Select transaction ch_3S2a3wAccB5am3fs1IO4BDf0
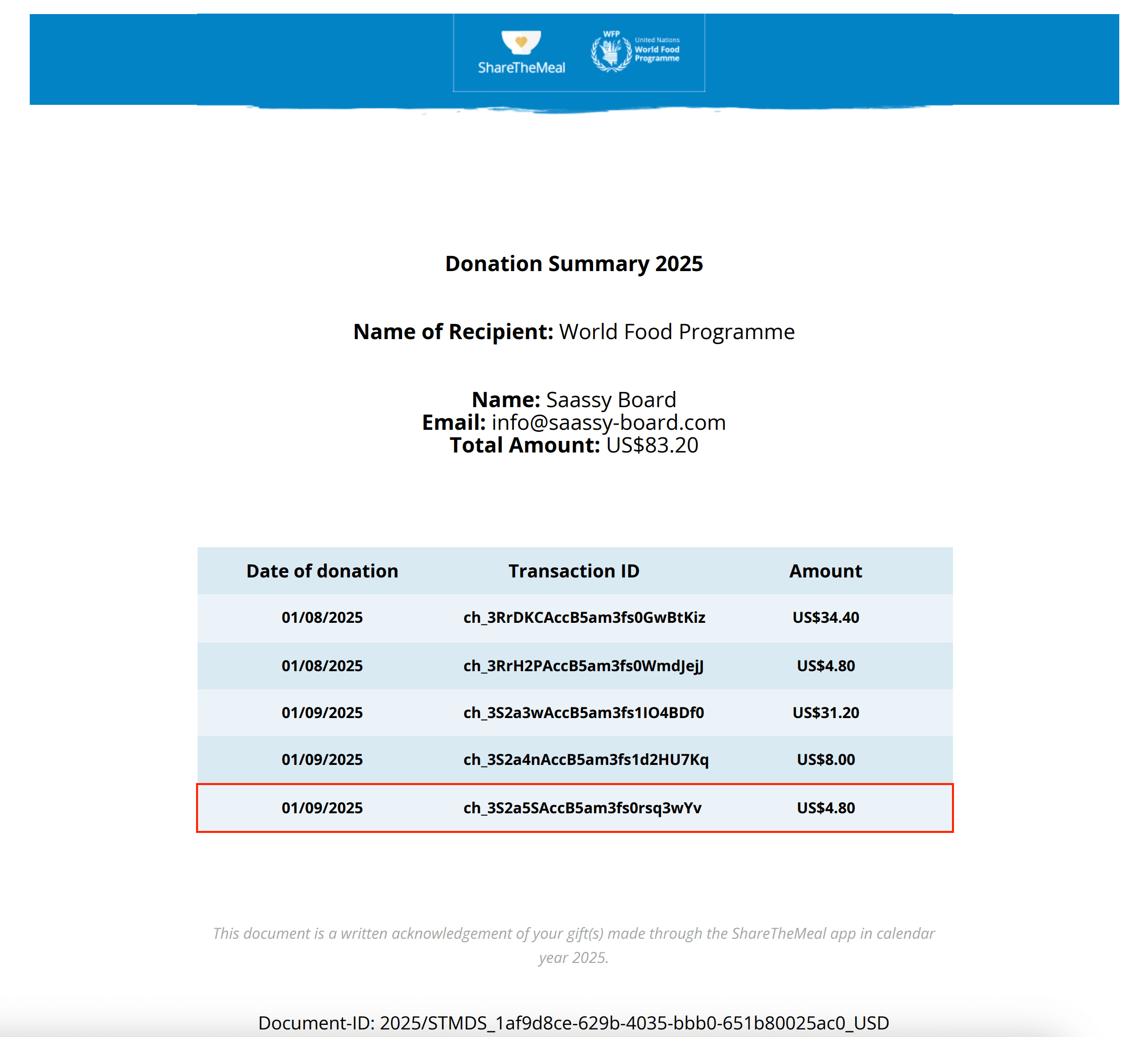 tap(584, 713)
